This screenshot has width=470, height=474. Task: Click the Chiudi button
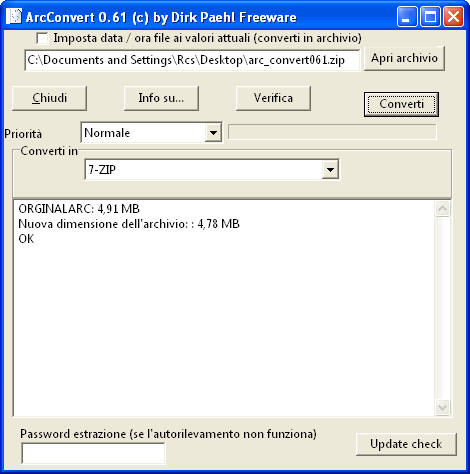49,98
